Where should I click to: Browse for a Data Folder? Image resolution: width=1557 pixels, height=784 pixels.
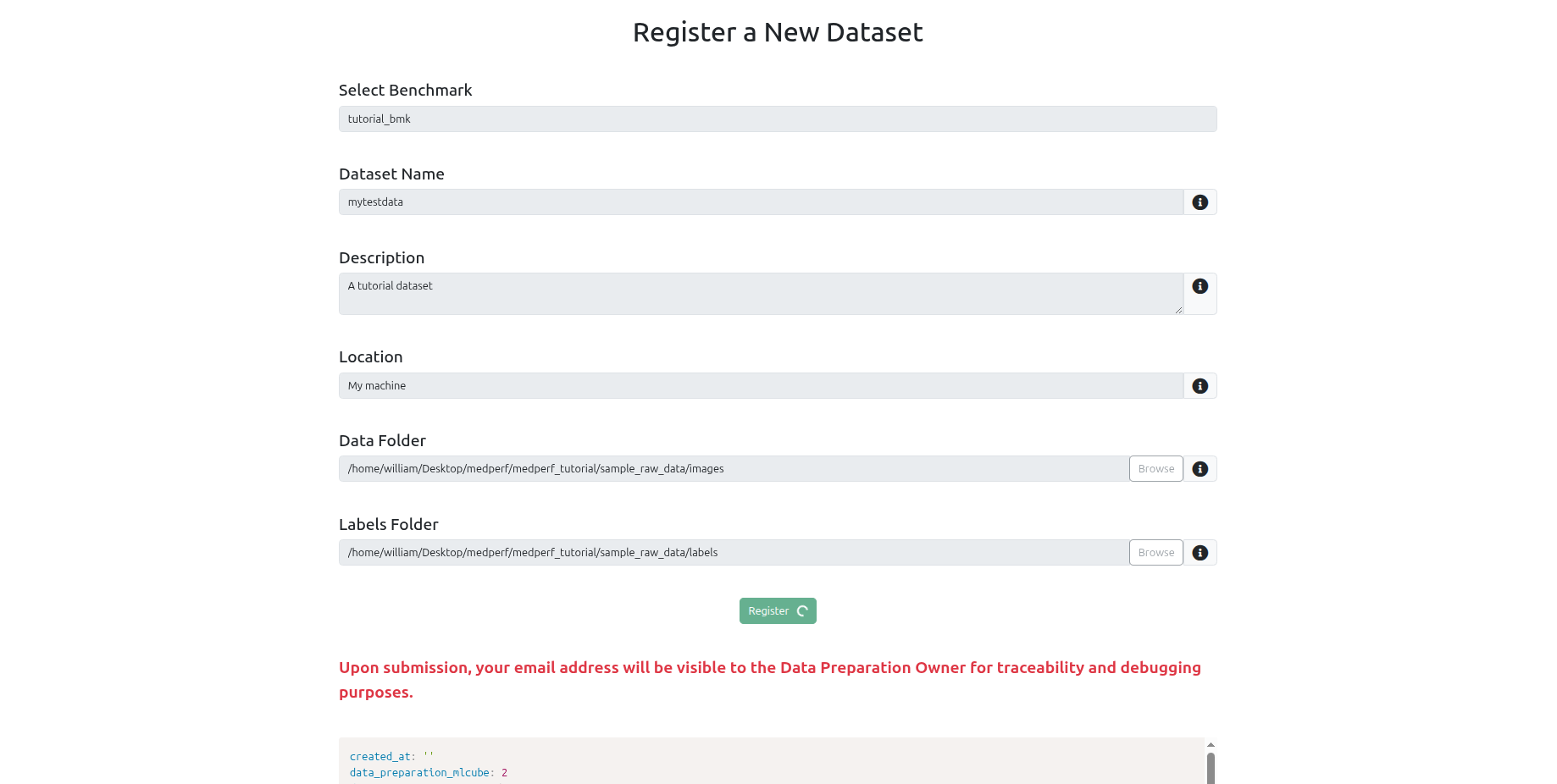click(1155, 468)
